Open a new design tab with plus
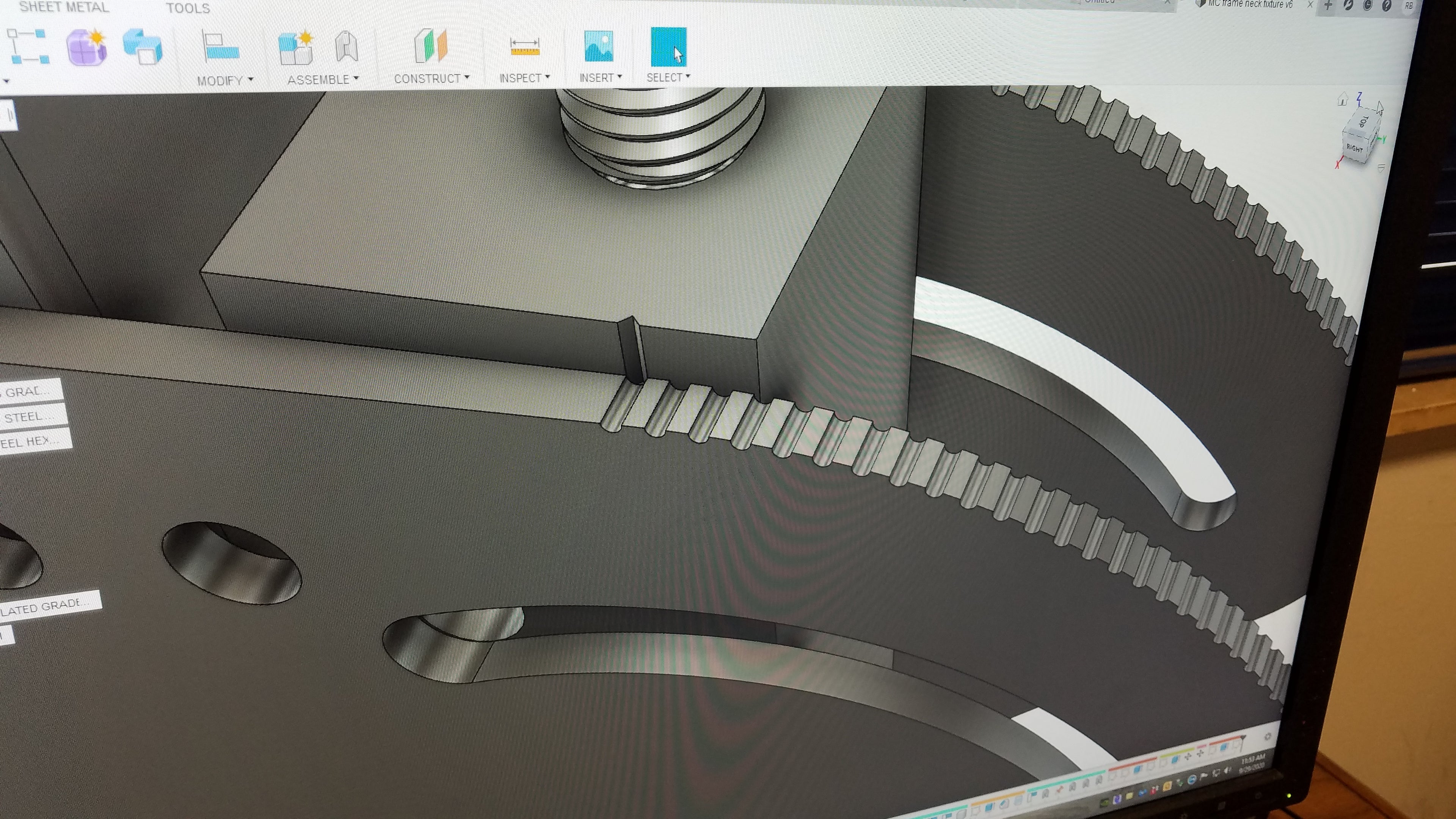 click(1328, 6)
